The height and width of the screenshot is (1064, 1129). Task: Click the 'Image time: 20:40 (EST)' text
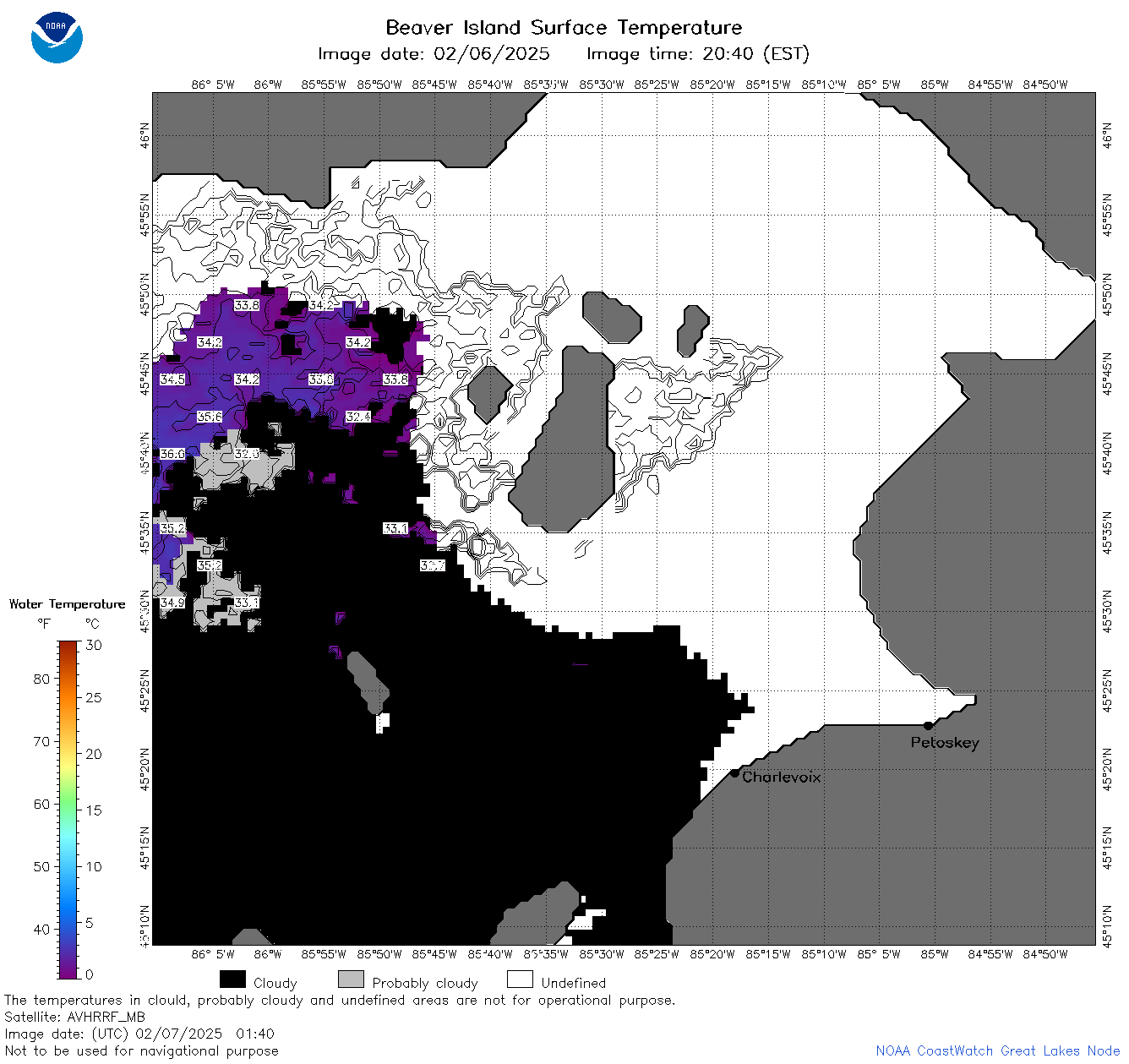click(698, 54)
